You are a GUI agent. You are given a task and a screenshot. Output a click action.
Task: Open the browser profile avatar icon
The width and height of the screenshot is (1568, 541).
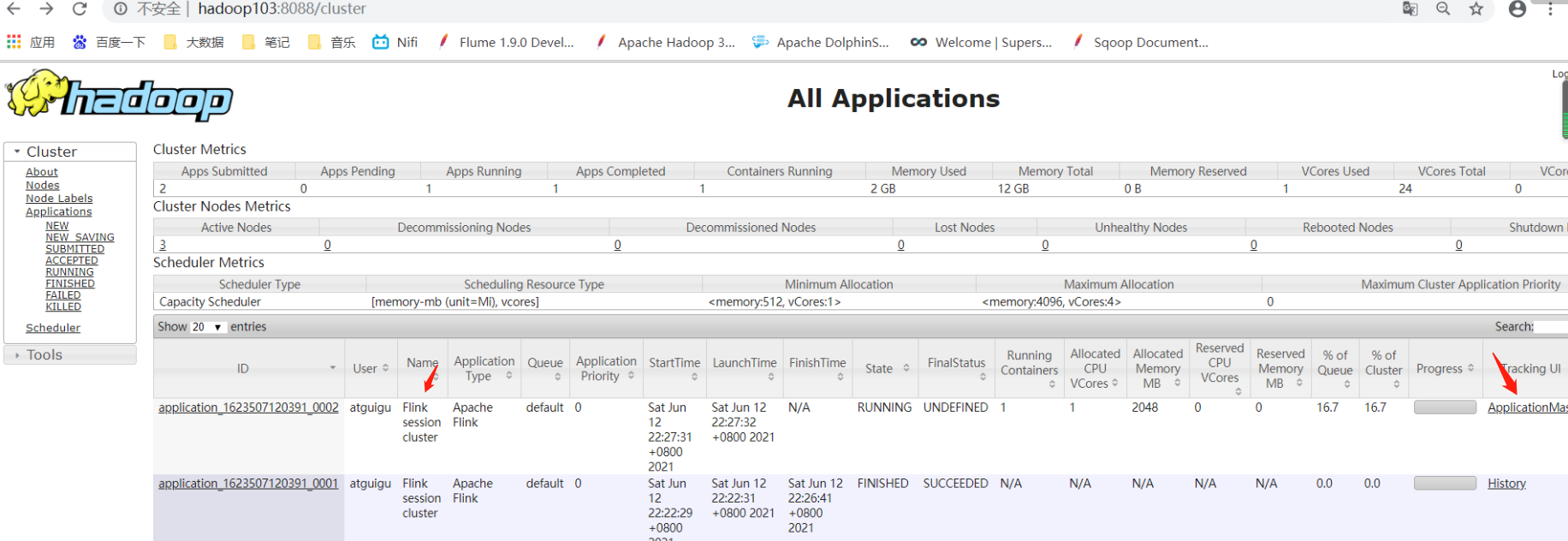(x=1518, y=9)
